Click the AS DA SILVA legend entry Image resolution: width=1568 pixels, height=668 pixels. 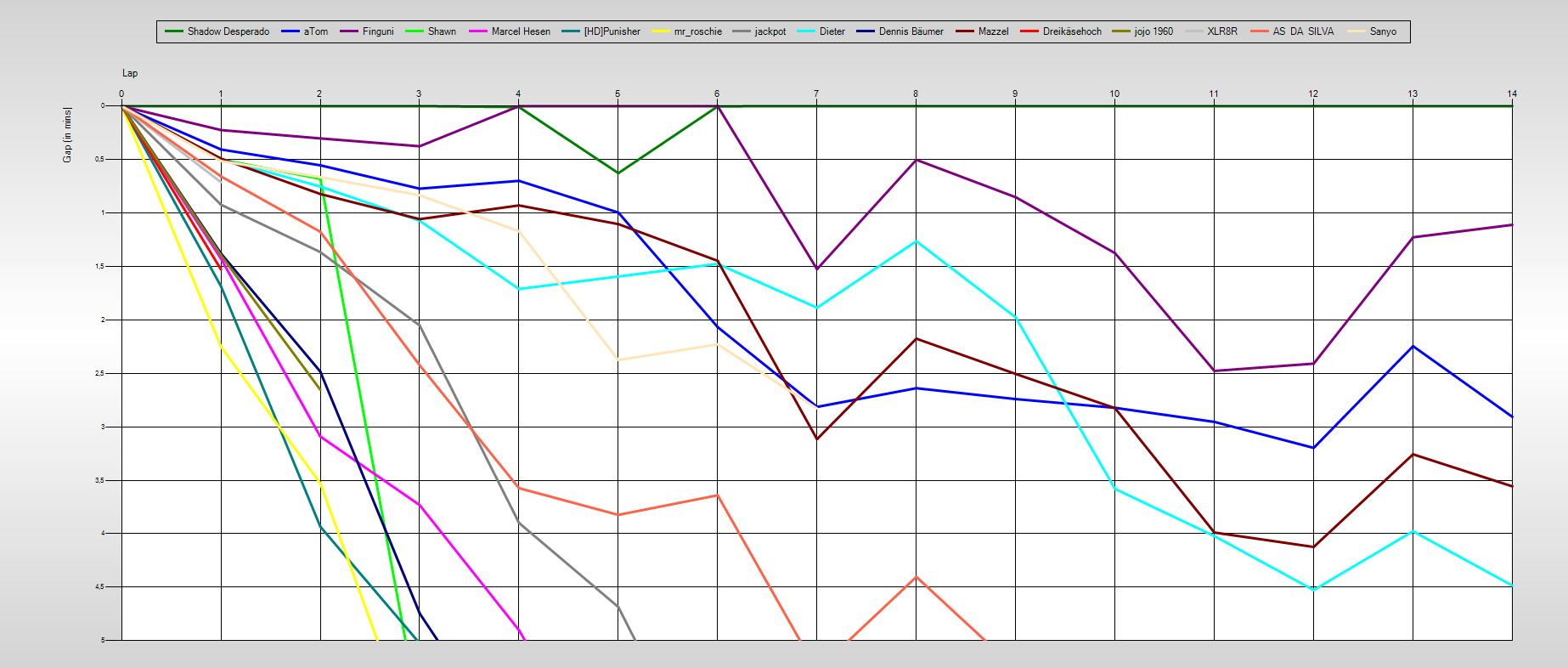(1303, 31)
